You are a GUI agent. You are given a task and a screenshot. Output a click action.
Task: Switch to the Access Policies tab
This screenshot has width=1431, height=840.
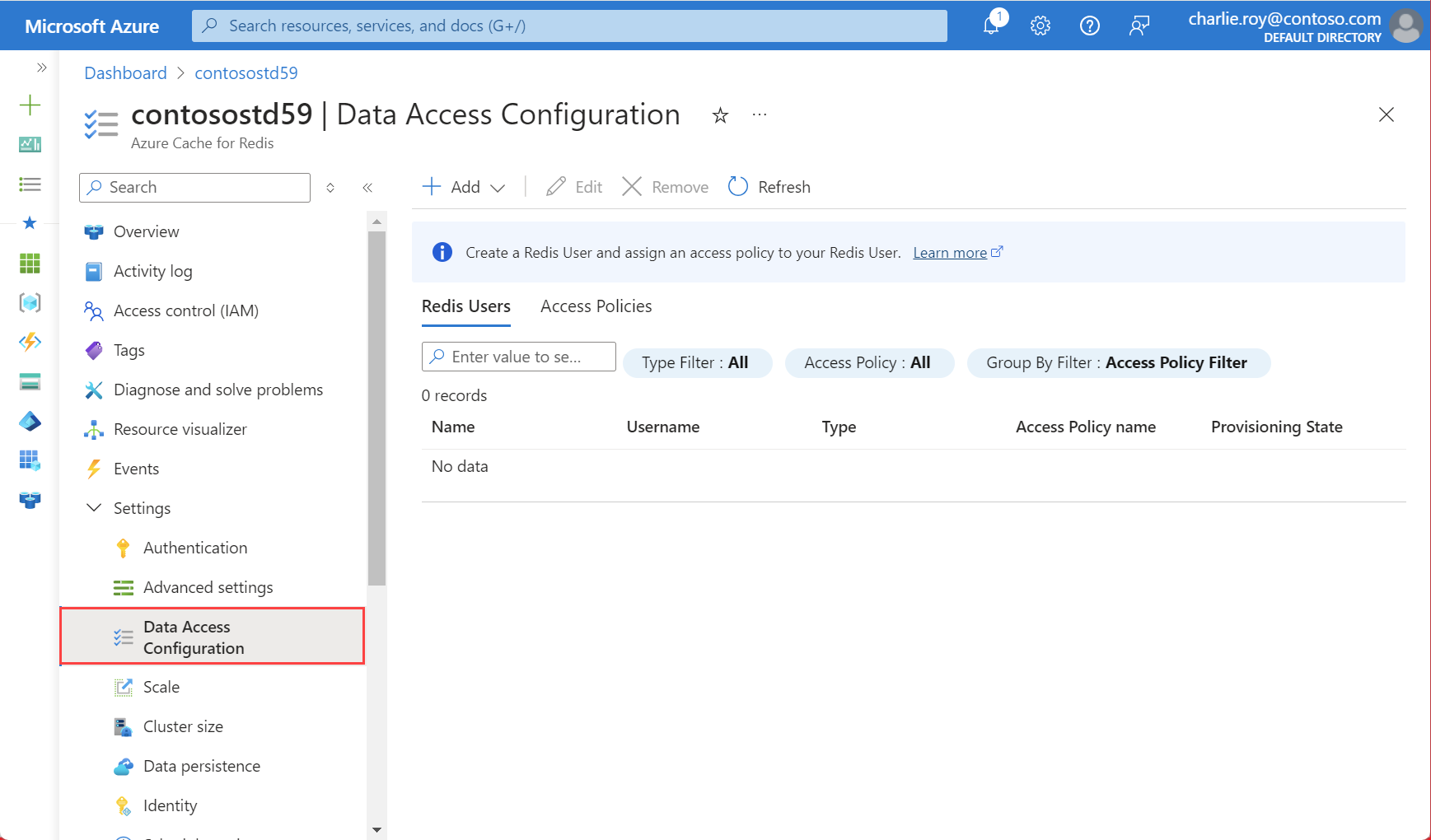tap(595, 306)
